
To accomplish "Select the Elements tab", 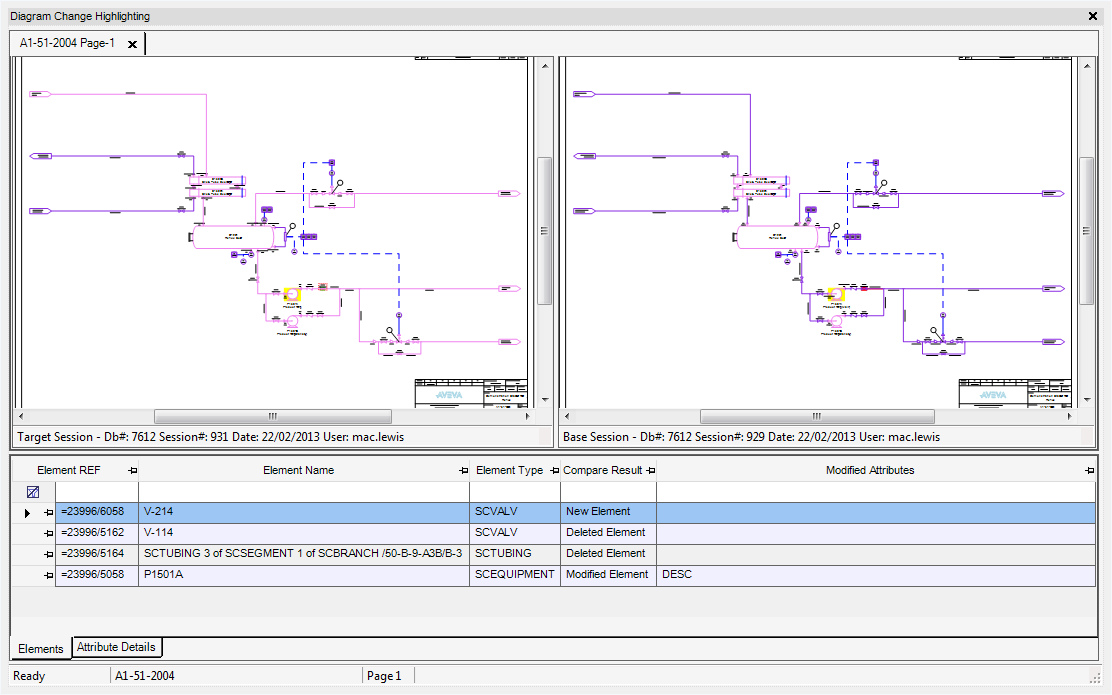I will click(x=40, y=648).
